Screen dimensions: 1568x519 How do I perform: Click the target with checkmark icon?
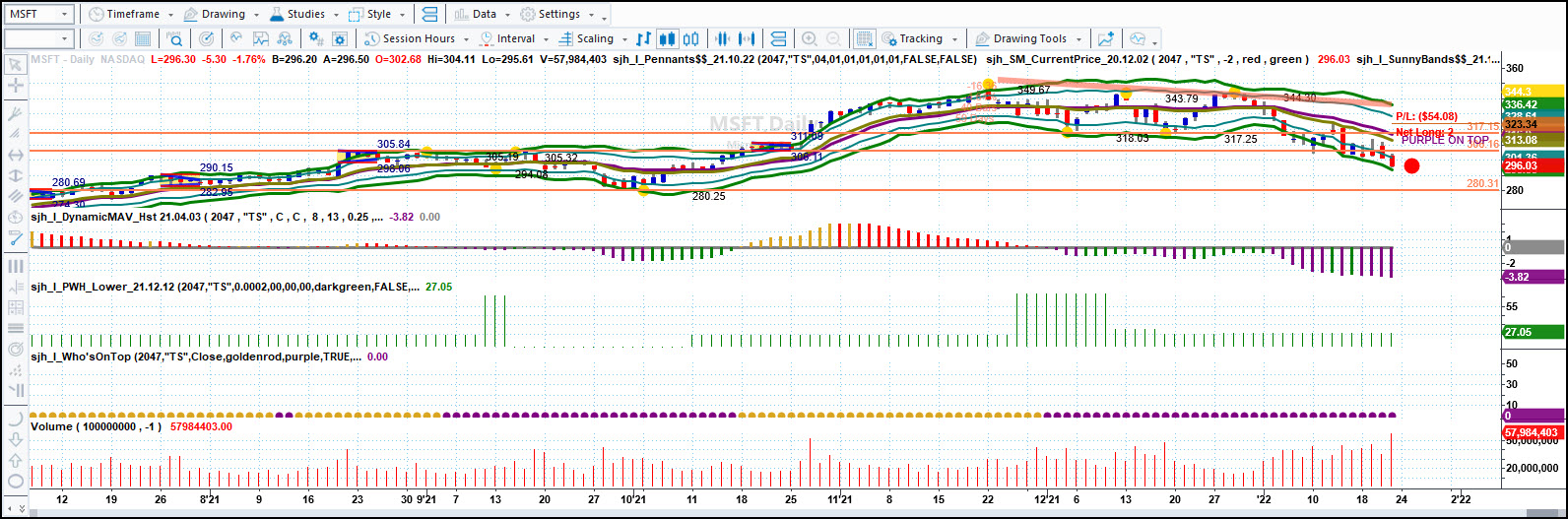pyautogui.click(x=206, y=39)
